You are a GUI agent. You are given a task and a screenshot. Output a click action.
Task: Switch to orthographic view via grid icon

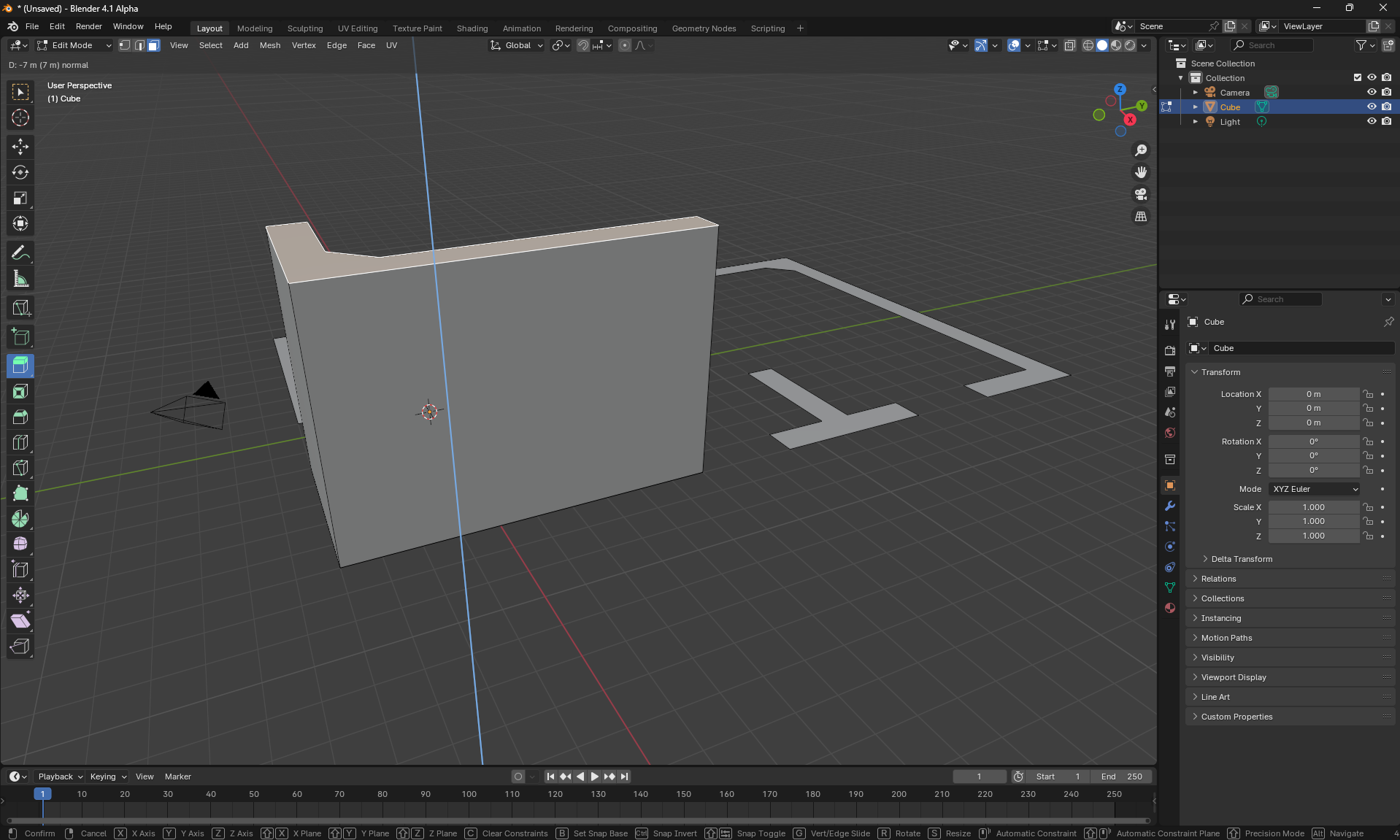(x=1141, y=216)
